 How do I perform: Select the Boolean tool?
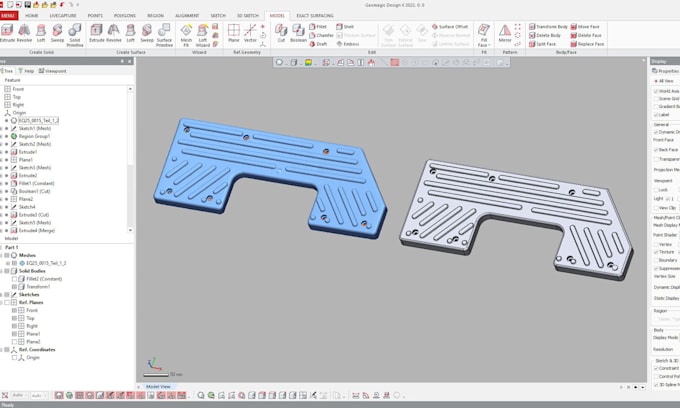(298, 33)
